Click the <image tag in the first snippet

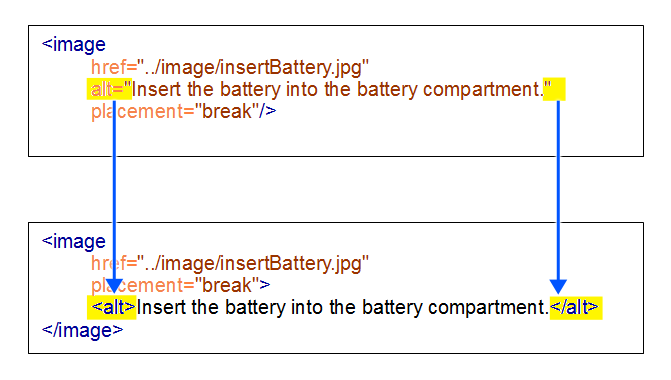[x=73, y=45]
